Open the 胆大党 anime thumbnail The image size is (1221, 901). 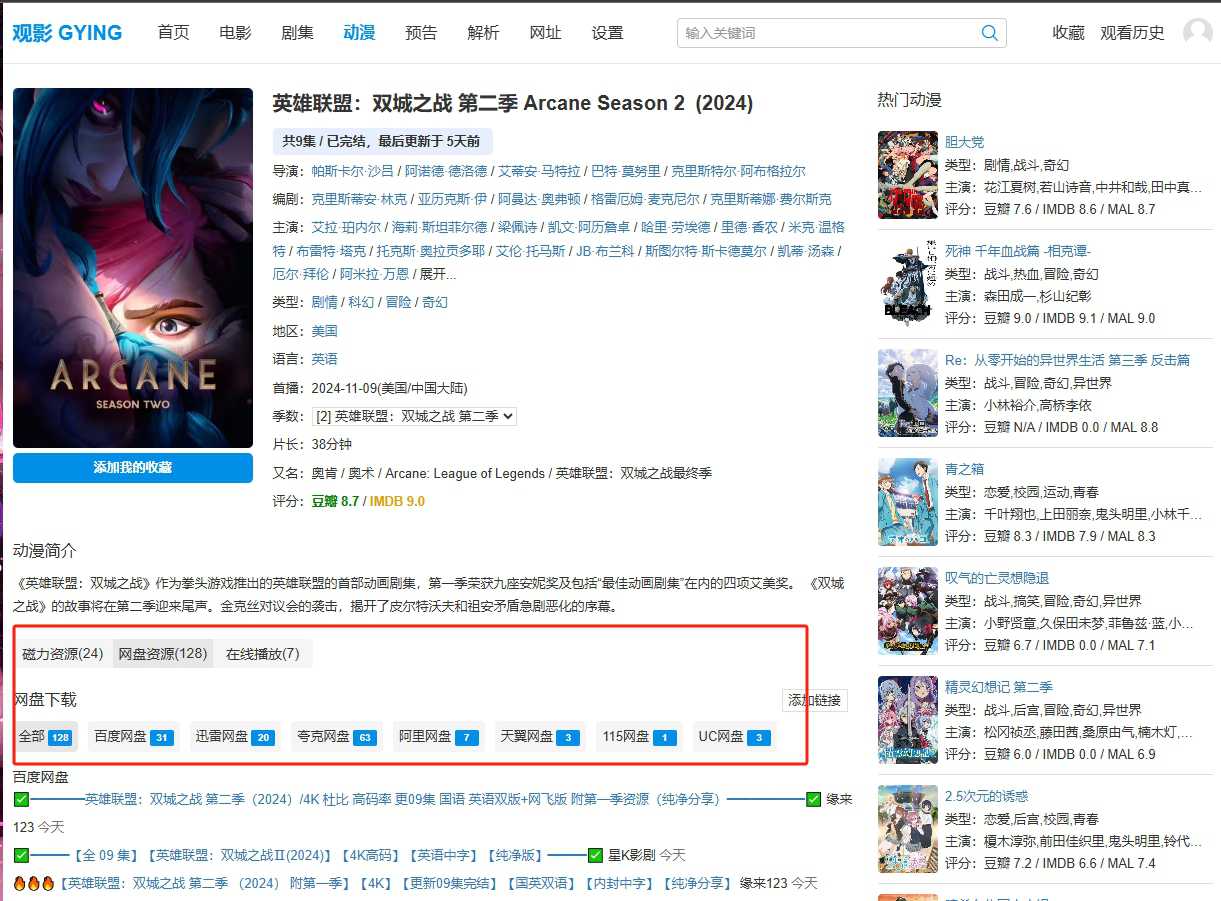(907, 175)
